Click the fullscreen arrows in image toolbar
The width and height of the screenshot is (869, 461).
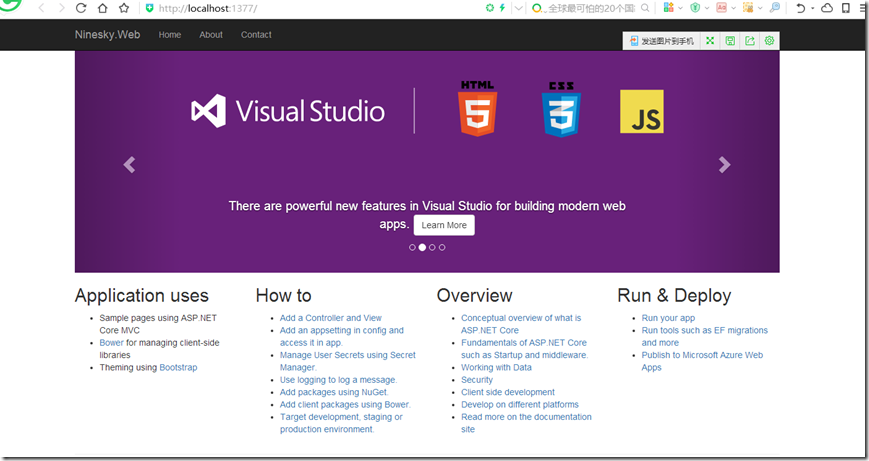point(710,40)
